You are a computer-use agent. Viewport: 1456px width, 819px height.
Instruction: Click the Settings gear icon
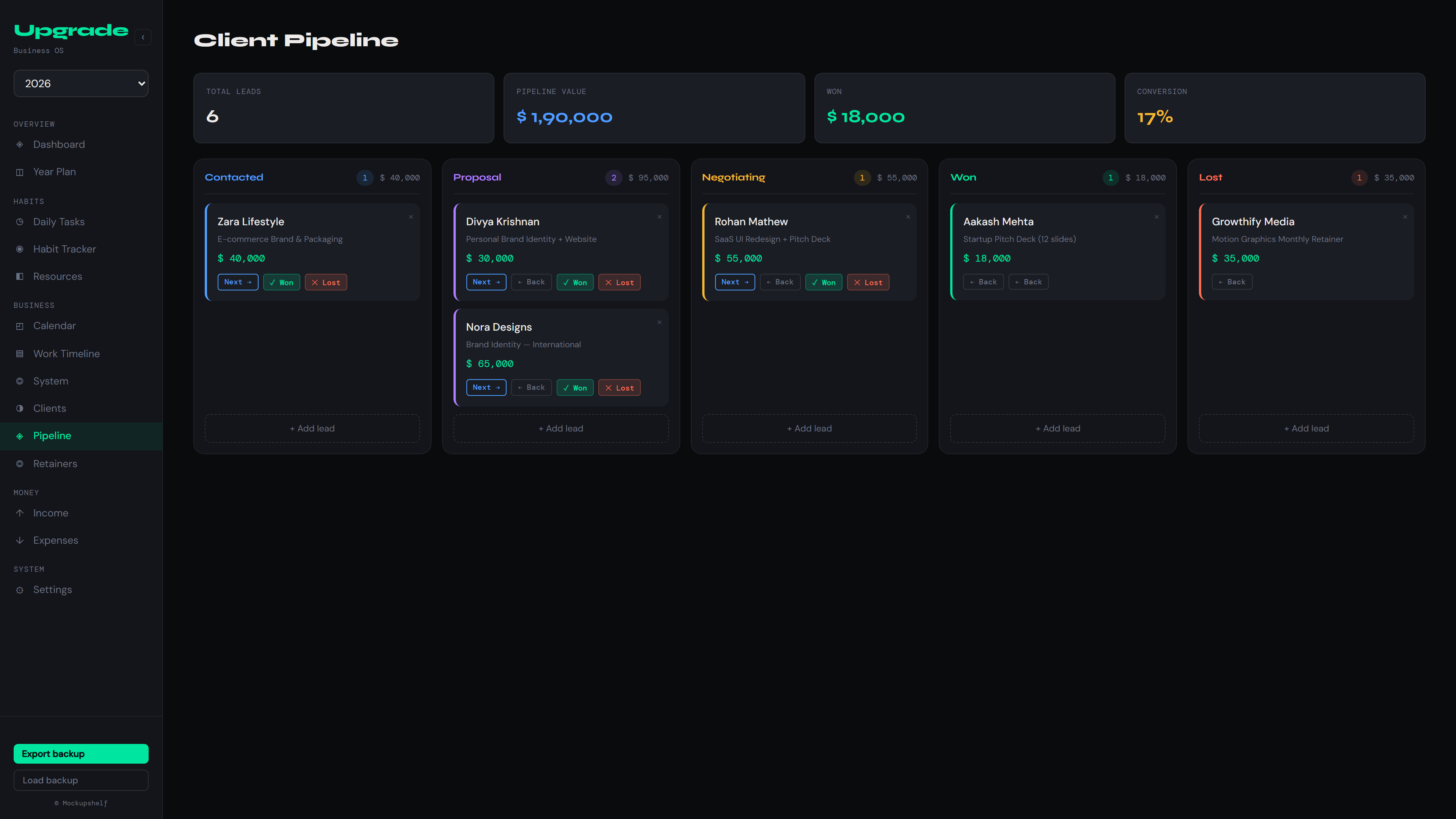pos(20,590)
